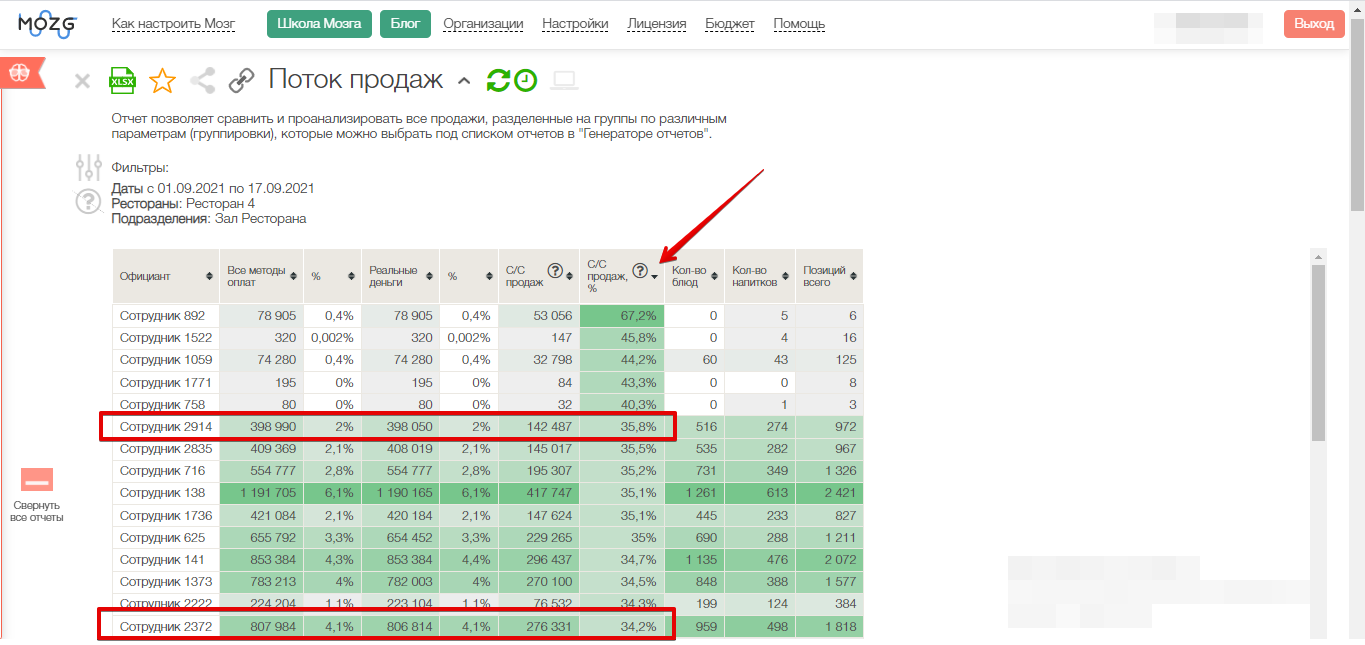Click the share report icon

[x=202, y=81]
